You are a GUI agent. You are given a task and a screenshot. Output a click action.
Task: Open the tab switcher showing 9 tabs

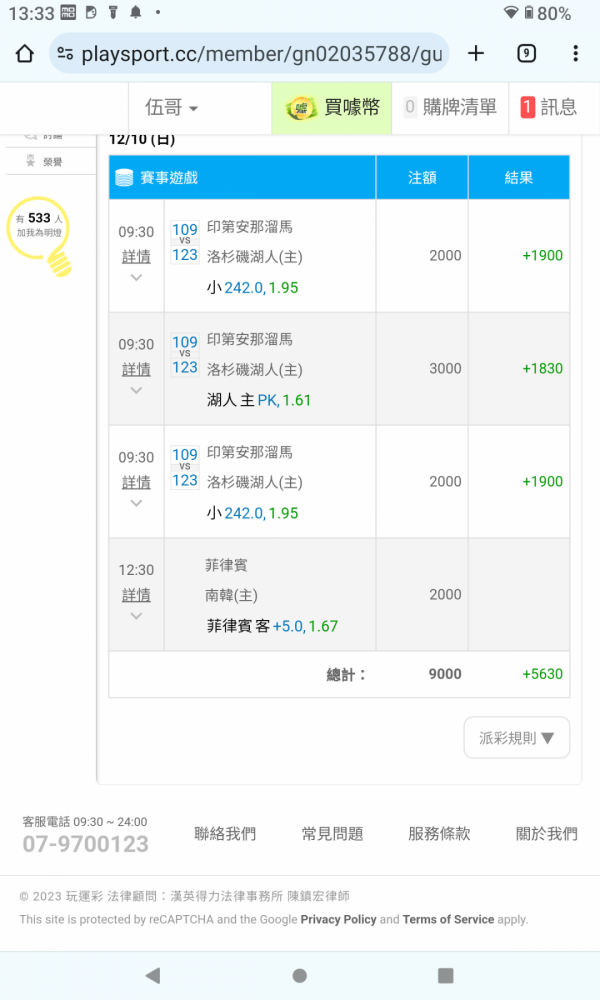tap(526, 54)
